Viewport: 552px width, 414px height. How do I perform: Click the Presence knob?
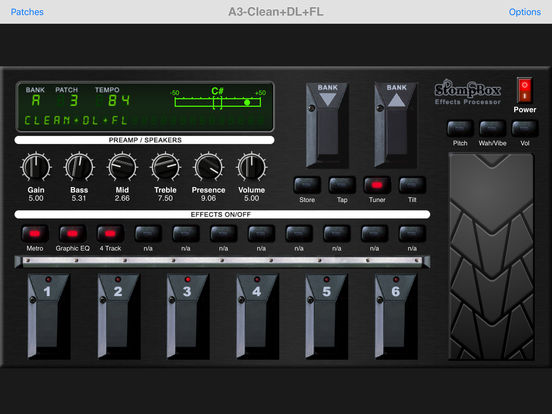click(208, 167)
